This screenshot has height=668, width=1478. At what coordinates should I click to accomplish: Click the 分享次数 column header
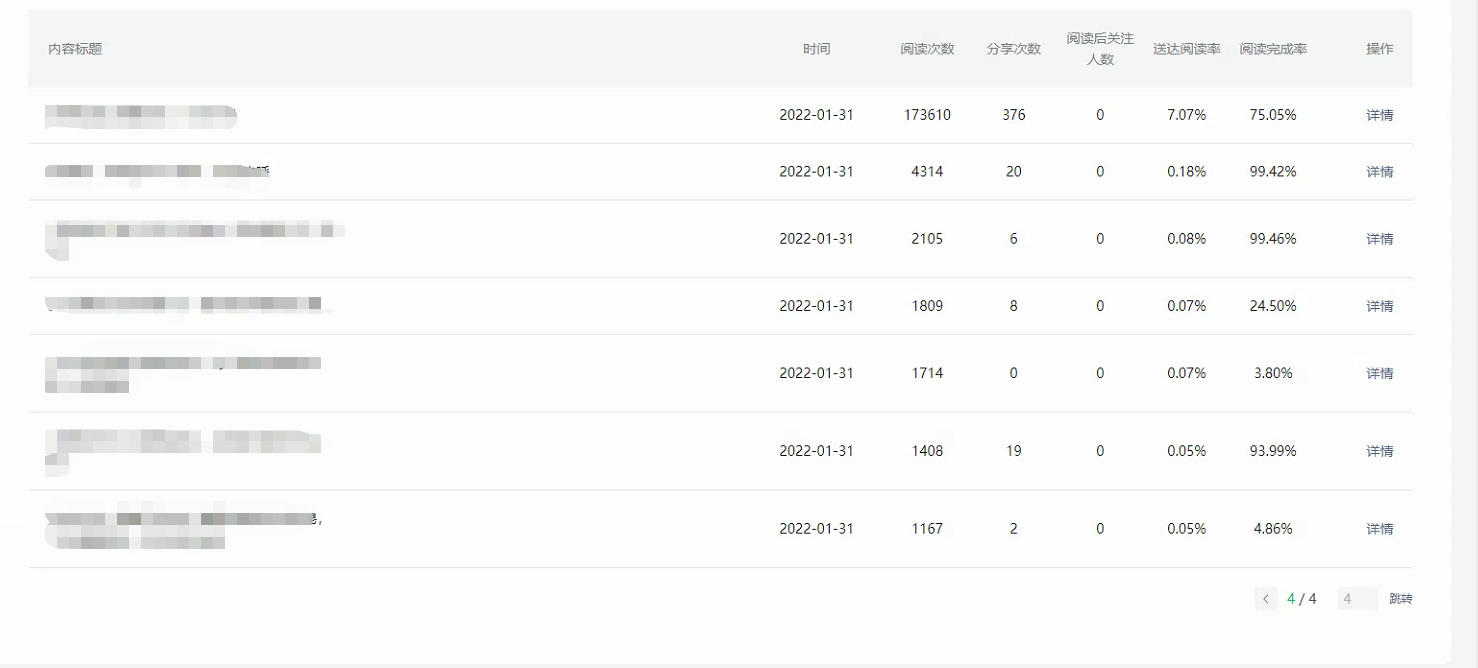[x=1014, y=49]
